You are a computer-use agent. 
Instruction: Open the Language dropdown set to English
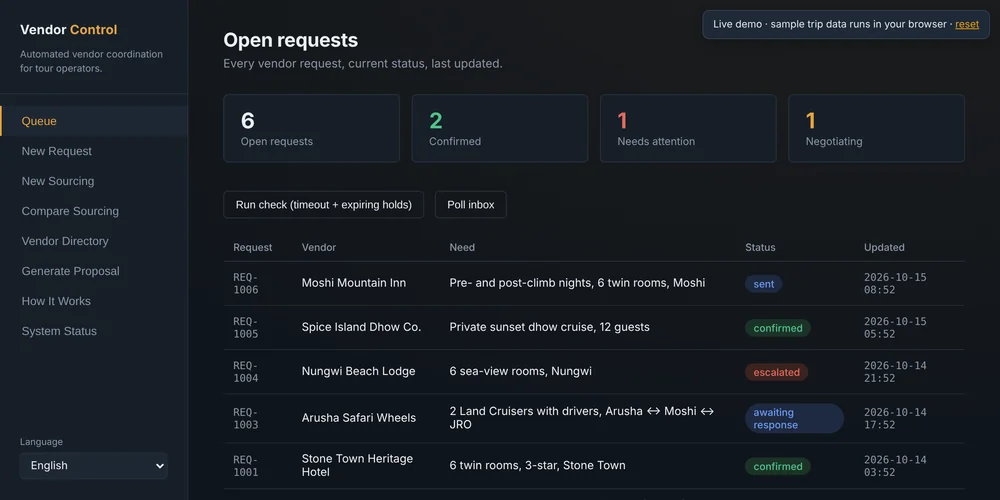click(94, 466)
